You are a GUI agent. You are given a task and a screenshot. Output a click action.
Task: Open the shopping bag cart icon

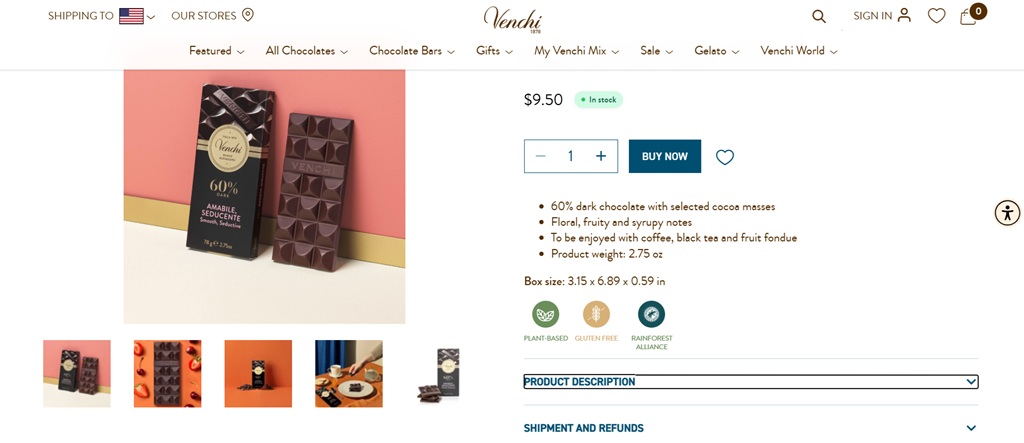coord(968,16)
